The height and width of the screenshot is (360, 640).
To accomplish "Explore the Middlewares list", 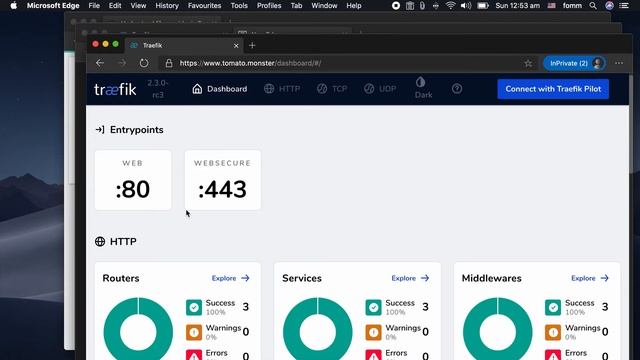I will pyautogui.click(x=590, y=278).
